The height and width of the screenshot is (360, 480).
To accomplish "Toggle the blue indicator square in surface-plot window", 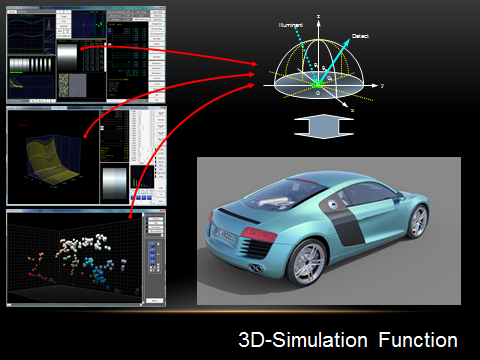I will tap(155, 165).
